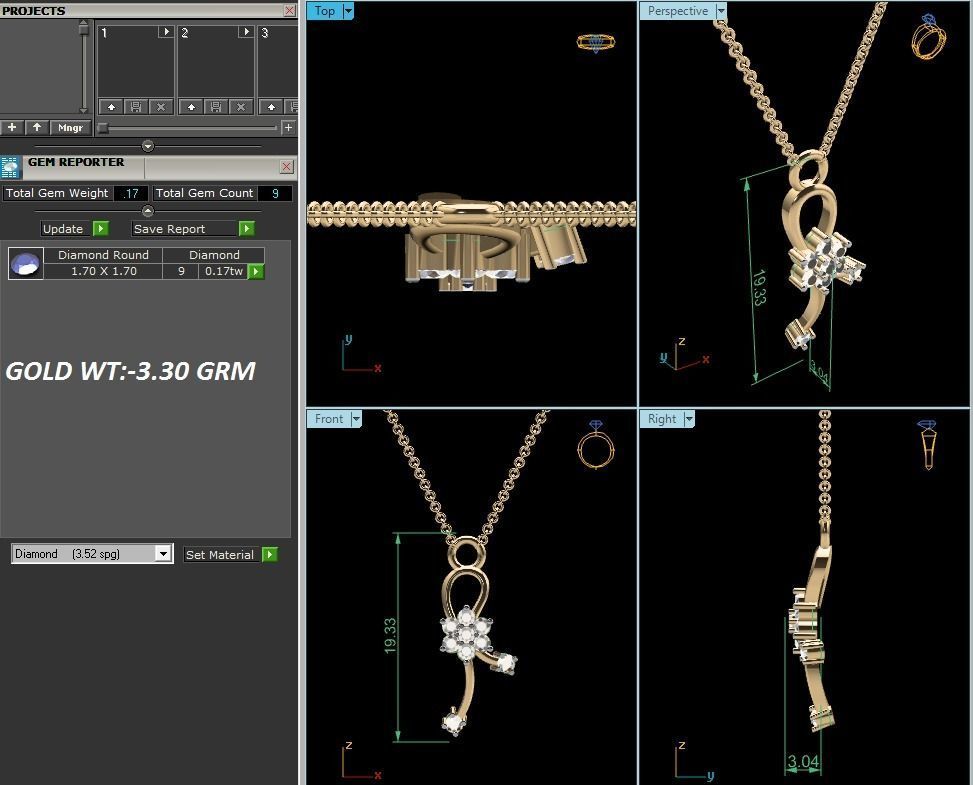
Task: Open the arrow menu of project slot 2
Action: [x=246, y=32]
